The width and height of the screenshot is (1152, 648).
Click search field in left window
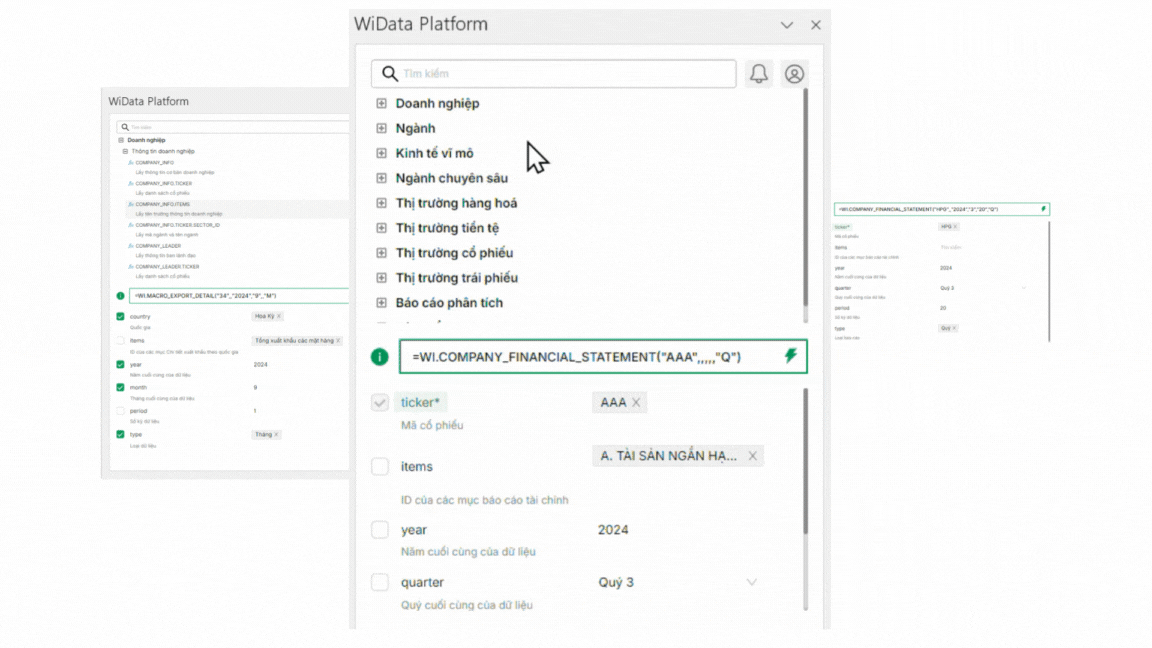point(234,127)
